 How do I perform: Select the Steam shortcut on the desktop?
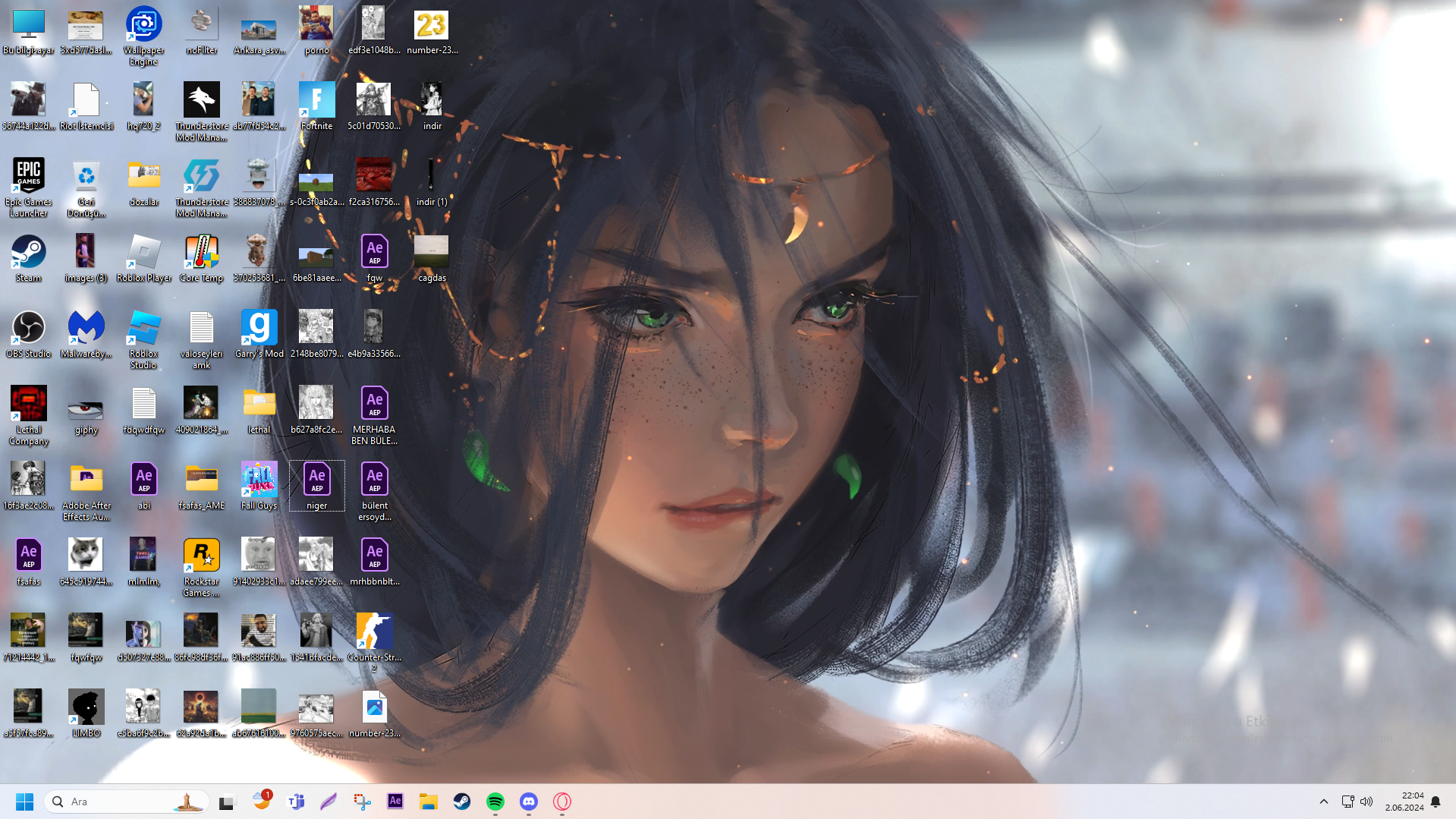[x=29, y=259]
